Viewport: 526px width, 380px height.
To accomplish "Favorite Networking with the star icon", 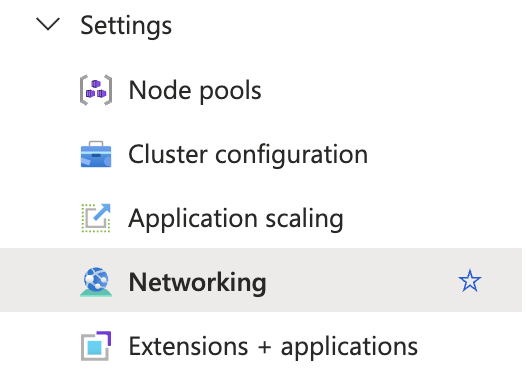I will [x=470, y=281].
